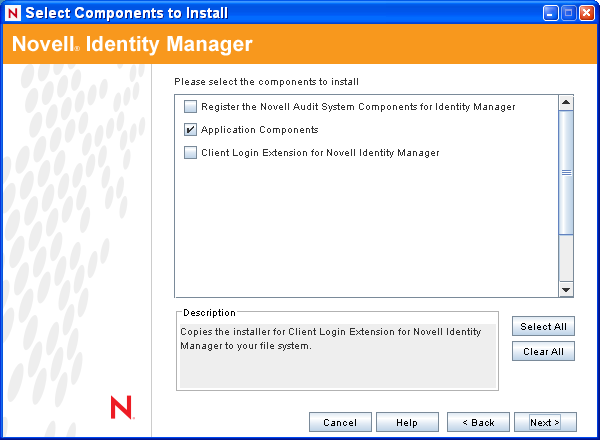This screenshot has width=600, height=440.
Task: Go back to the previous step
Action: [478, 422]
